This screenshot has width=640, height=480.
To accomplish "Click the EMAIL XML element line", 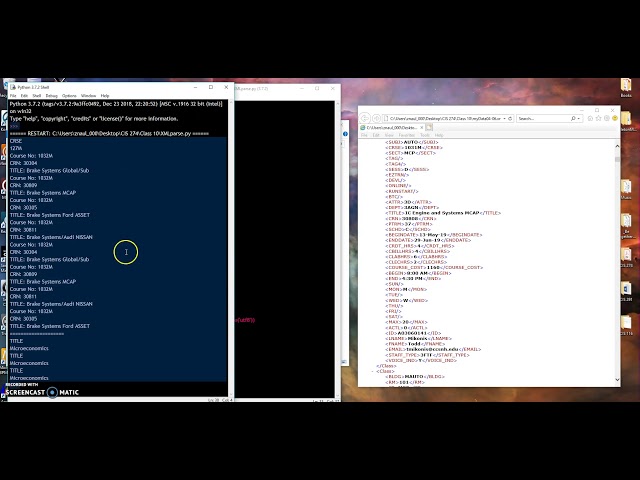I will [433, 349].
